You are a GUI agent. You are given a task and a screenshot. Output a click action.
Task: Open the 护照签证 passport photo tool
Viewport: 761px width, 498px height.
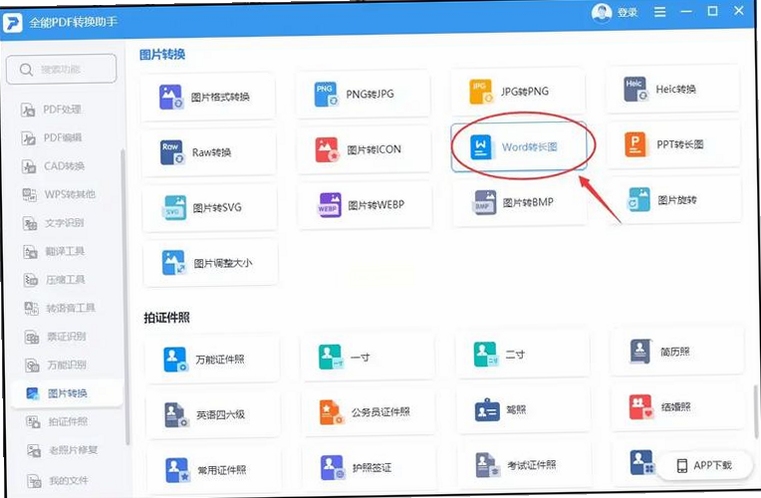pyautogui.click(x=370, y=467)
